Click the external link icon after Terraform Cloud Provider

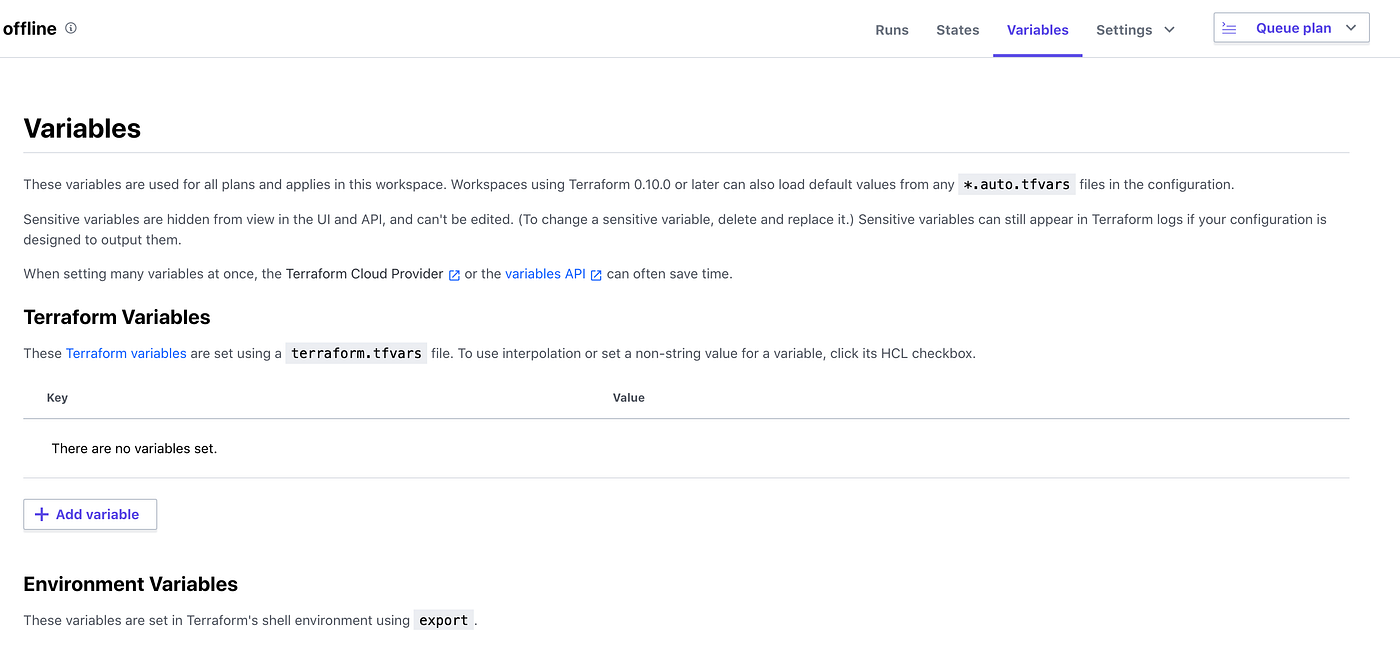(x=455, y=274)
